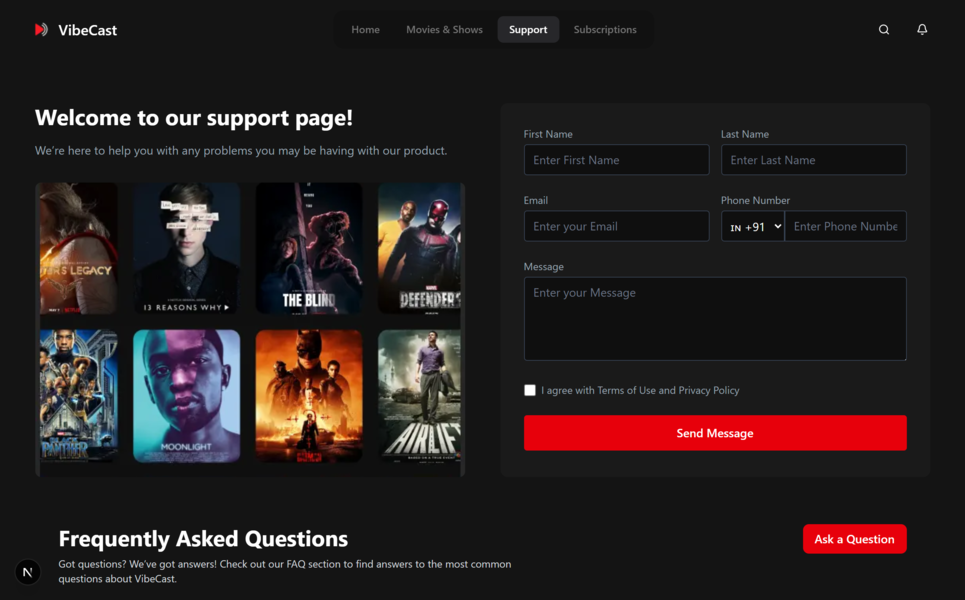The height and width of the screenshot is (600, 965).
Task: Switch to the Subscriptions tab
Action: (x=605, y=30)
